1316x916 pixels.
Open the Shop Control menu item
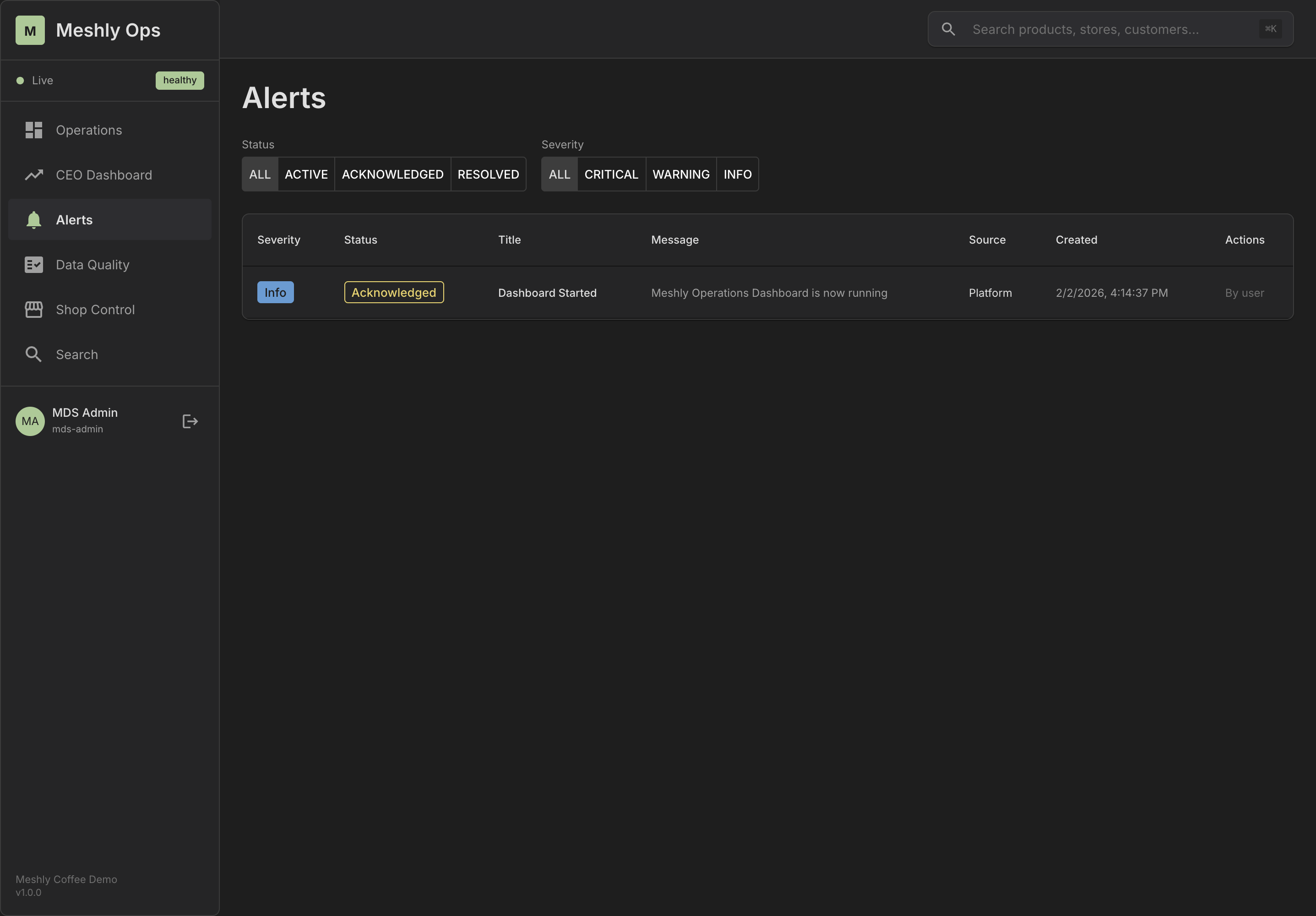click(95, 310)
